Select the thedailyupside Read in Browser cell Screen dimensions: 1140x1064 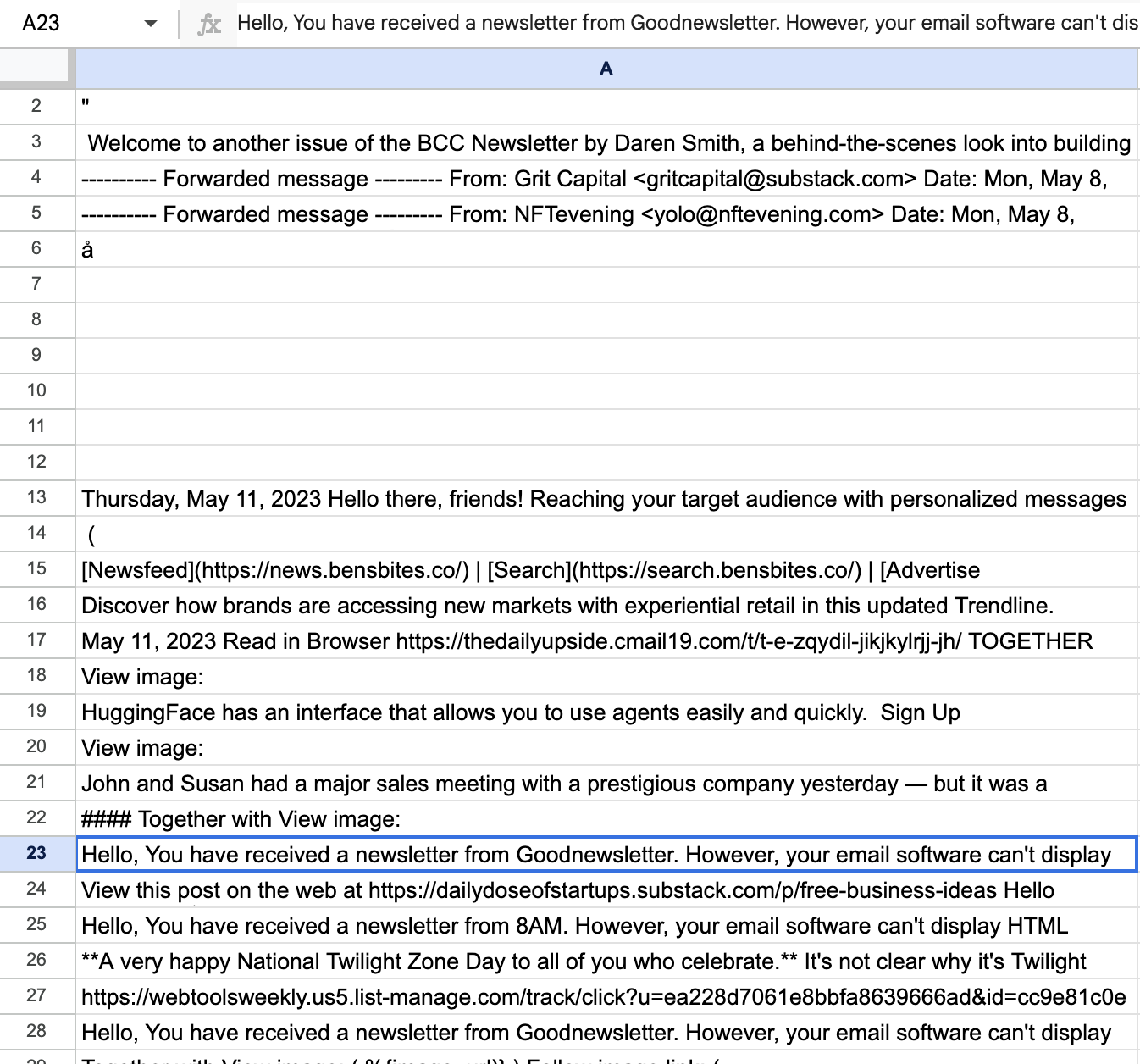[606, 640]
